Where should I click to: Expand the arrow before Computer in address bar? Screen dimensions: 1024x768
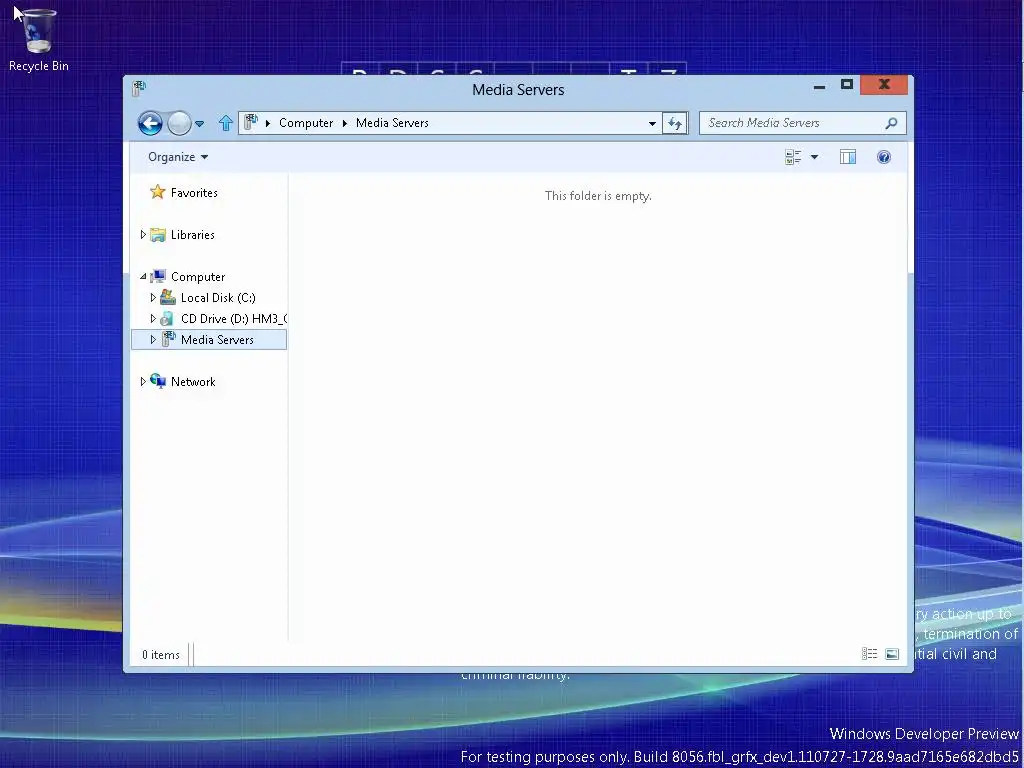click(268, 123)
